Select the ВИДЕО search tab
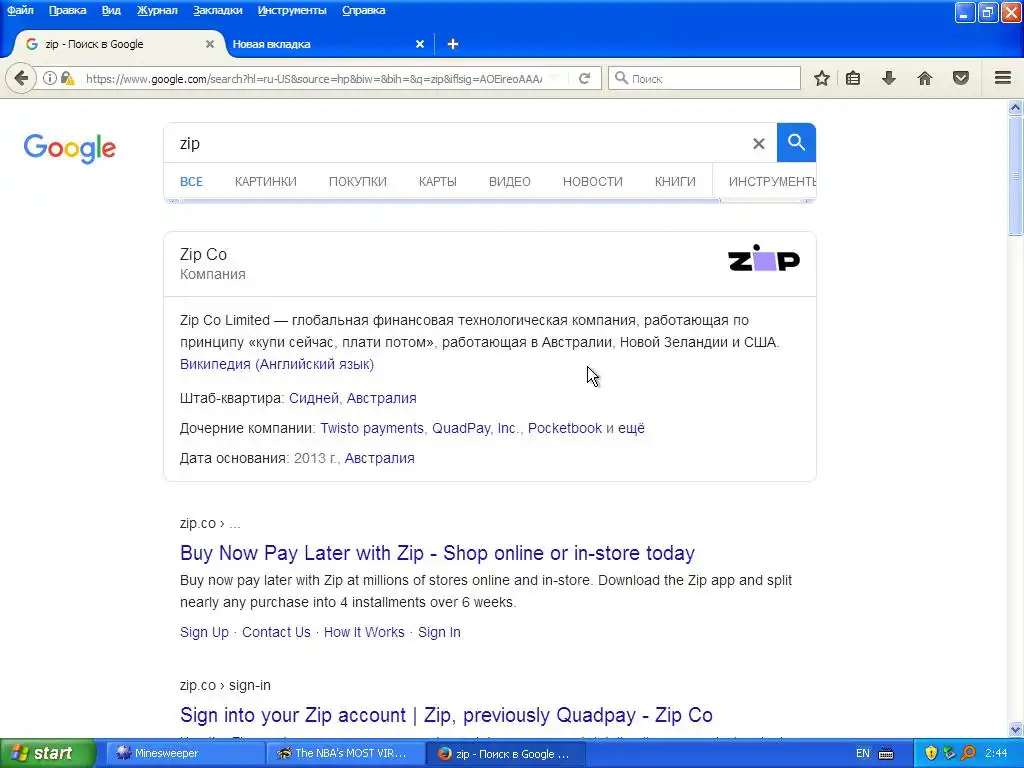Image resolution: width=1024 pixels, height=768 pixels. point(509,182)
